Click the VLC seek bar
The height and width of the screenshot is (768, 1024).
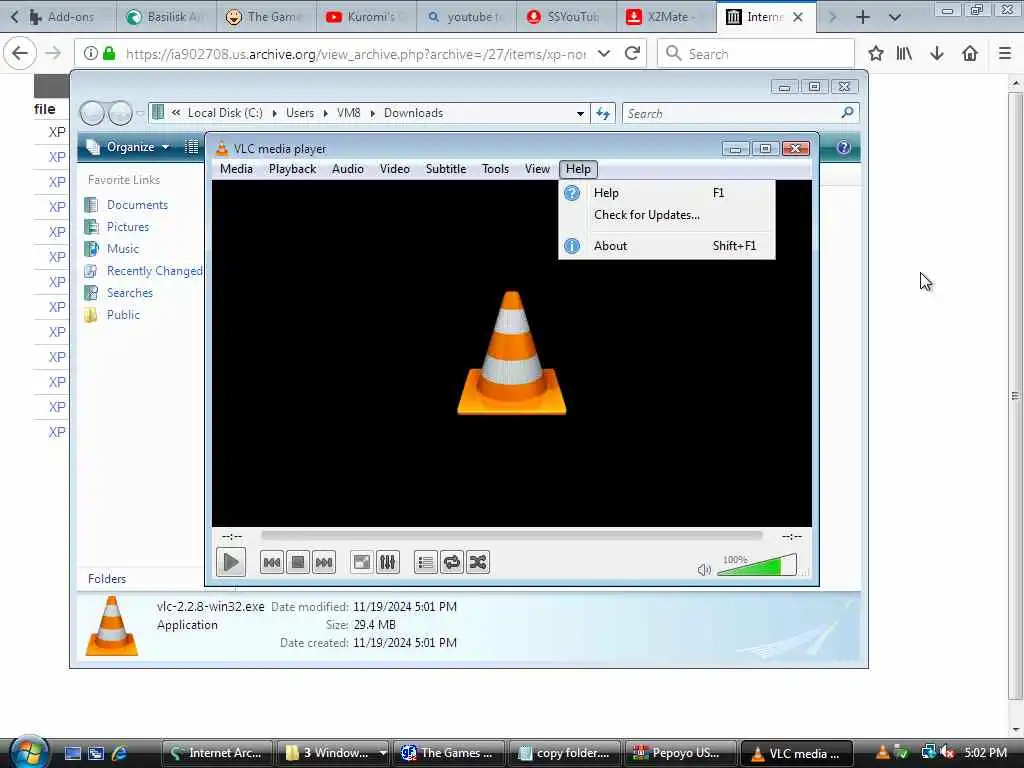(511, 536)
